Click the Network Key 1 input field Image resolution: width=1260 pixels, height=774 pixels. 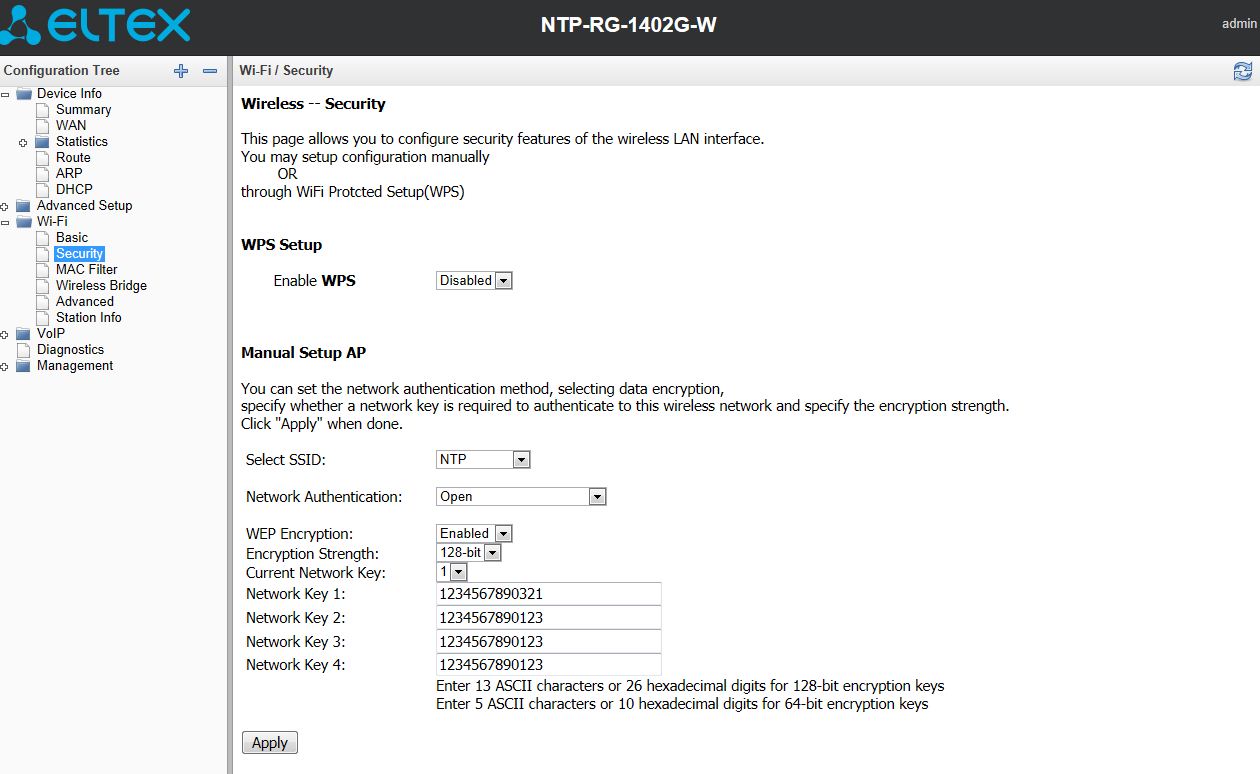pyautogui.click(x=548, y=594)
